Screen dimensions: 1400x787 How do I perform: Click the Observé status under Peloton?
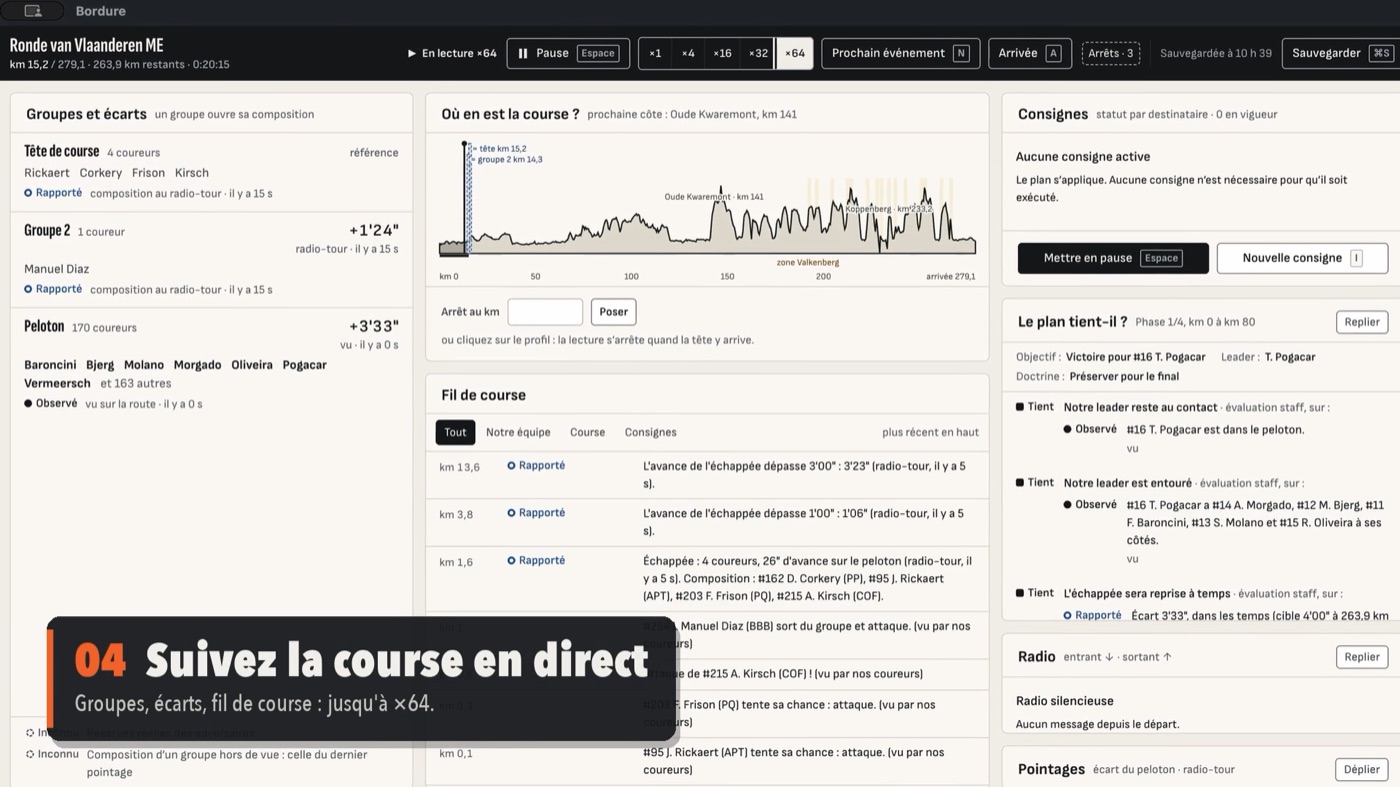pyautogui.click(x=51, y=404)
